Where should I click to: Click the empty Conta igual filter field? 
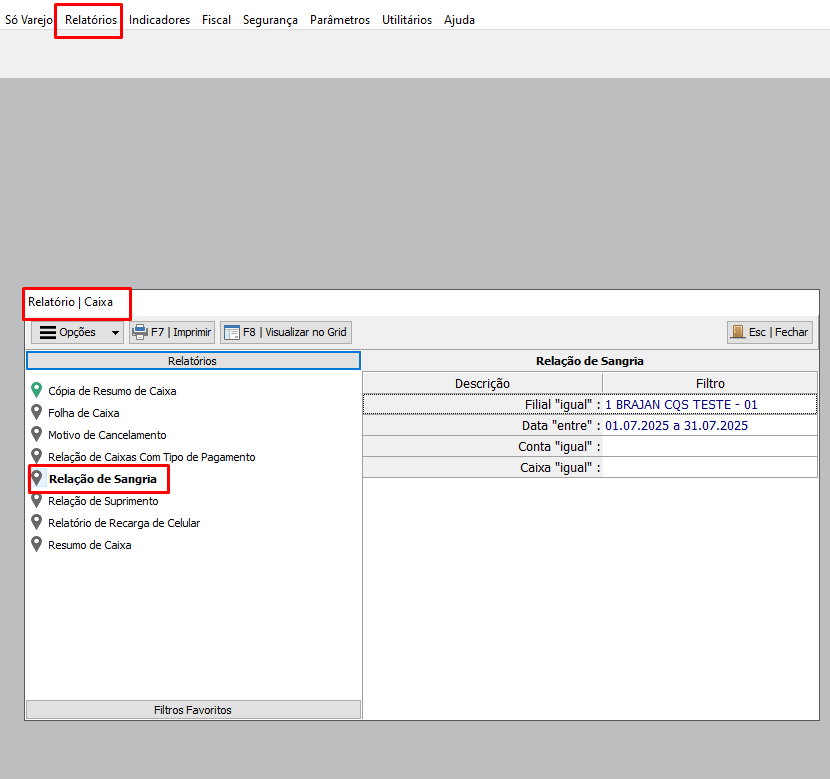tap(708, 447)
